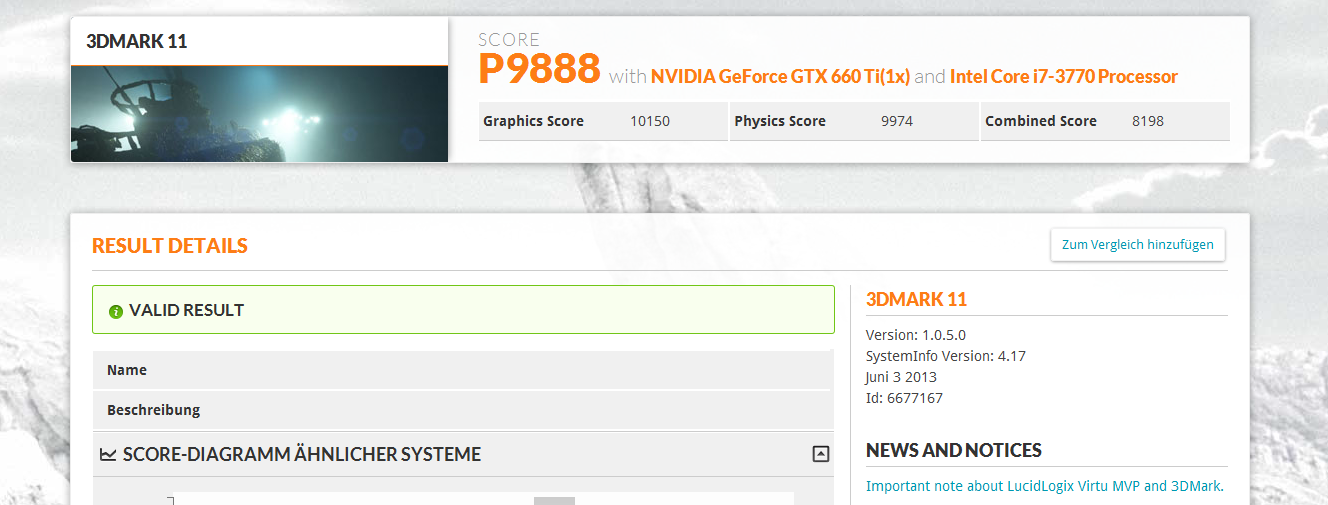
Task: Click the 'RESULT DETAILS' heading
Action: coord(170,246)
